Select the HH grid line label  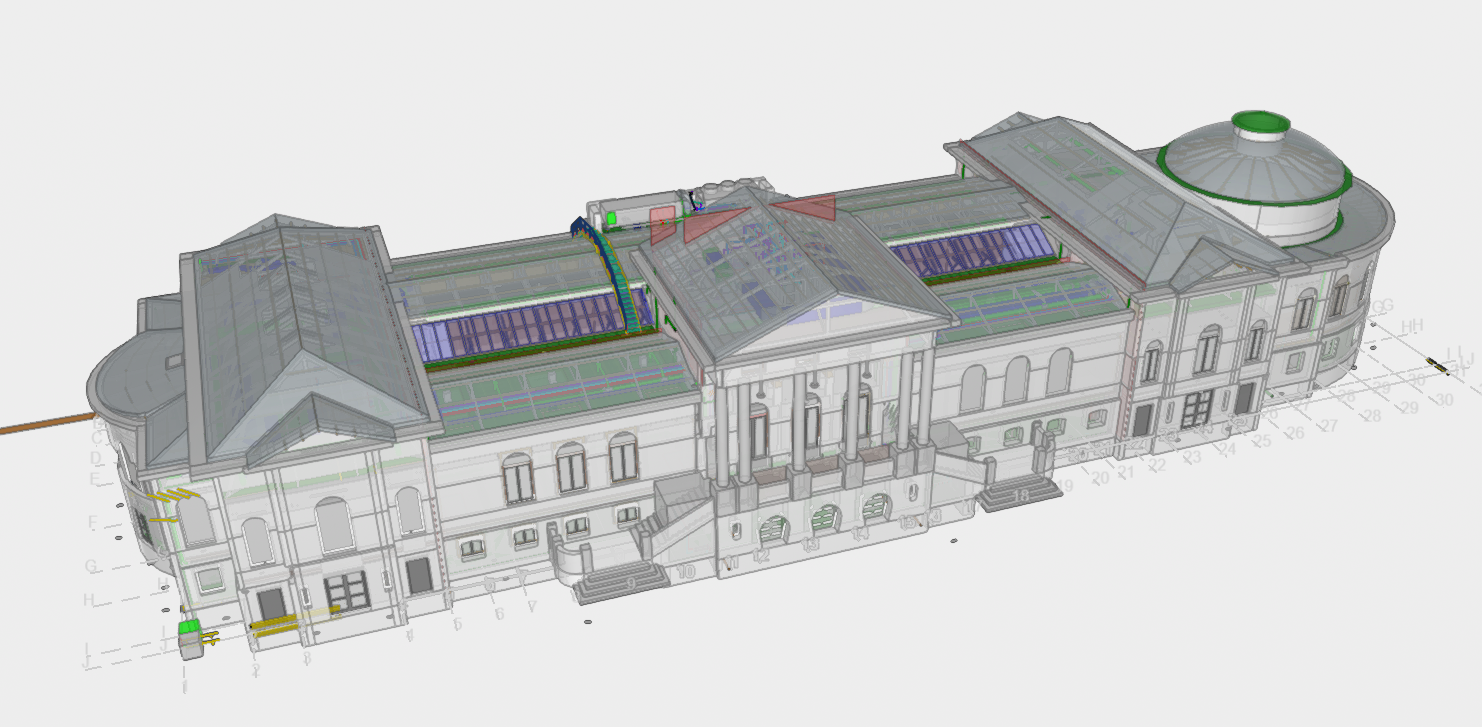click(1412, 327)
